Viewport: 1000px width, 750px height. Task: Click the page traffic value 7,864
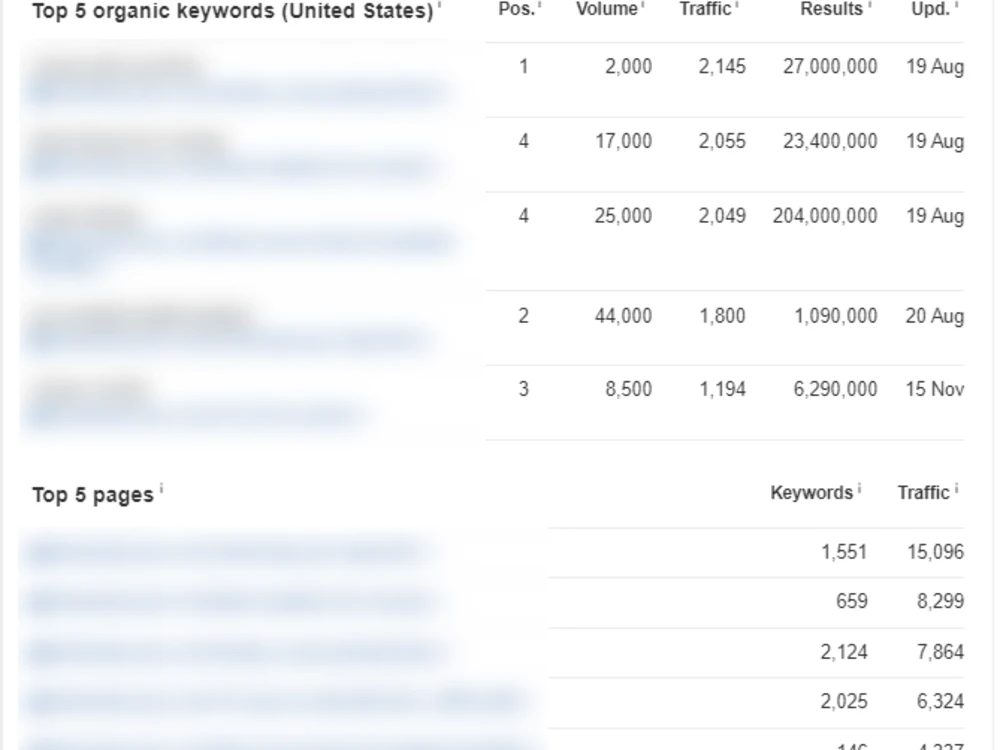coord(940,652)
